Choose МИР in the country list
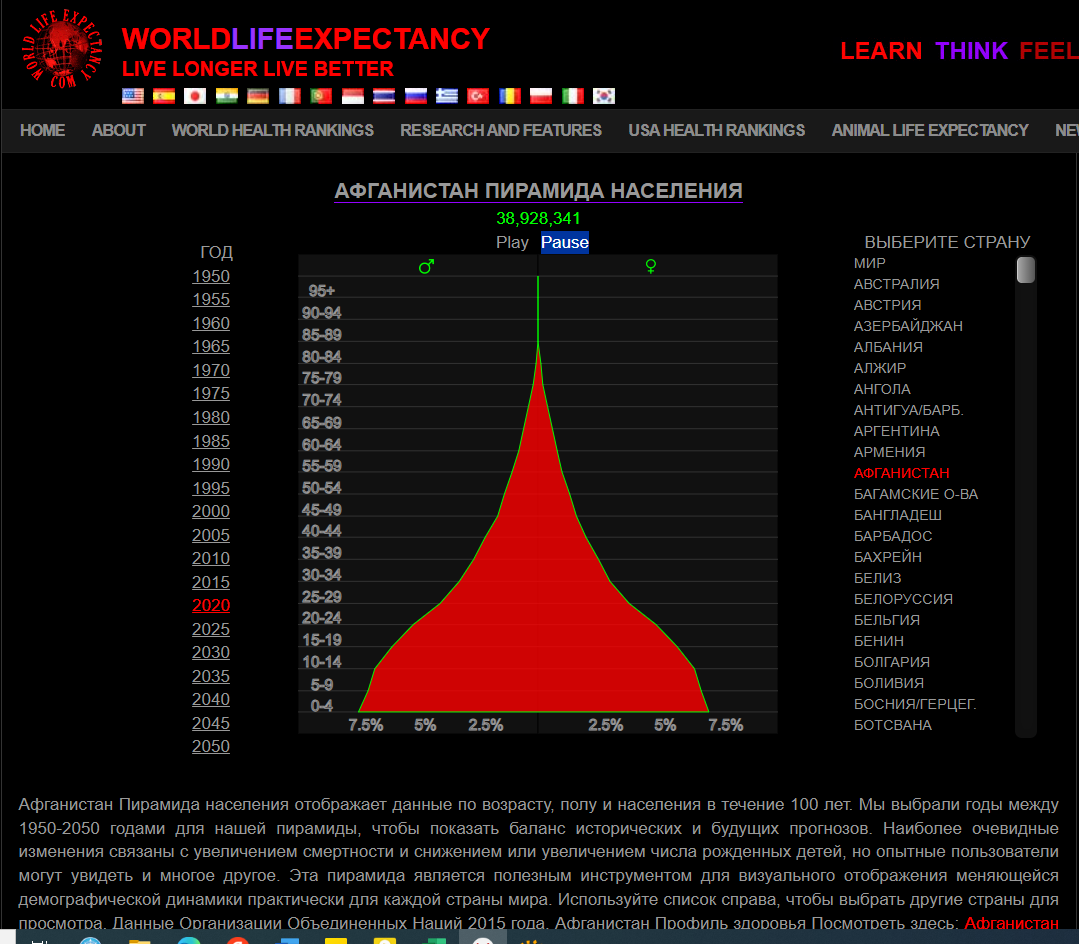1079x944 pixels. pyautogui.click(x=870, y=263)
